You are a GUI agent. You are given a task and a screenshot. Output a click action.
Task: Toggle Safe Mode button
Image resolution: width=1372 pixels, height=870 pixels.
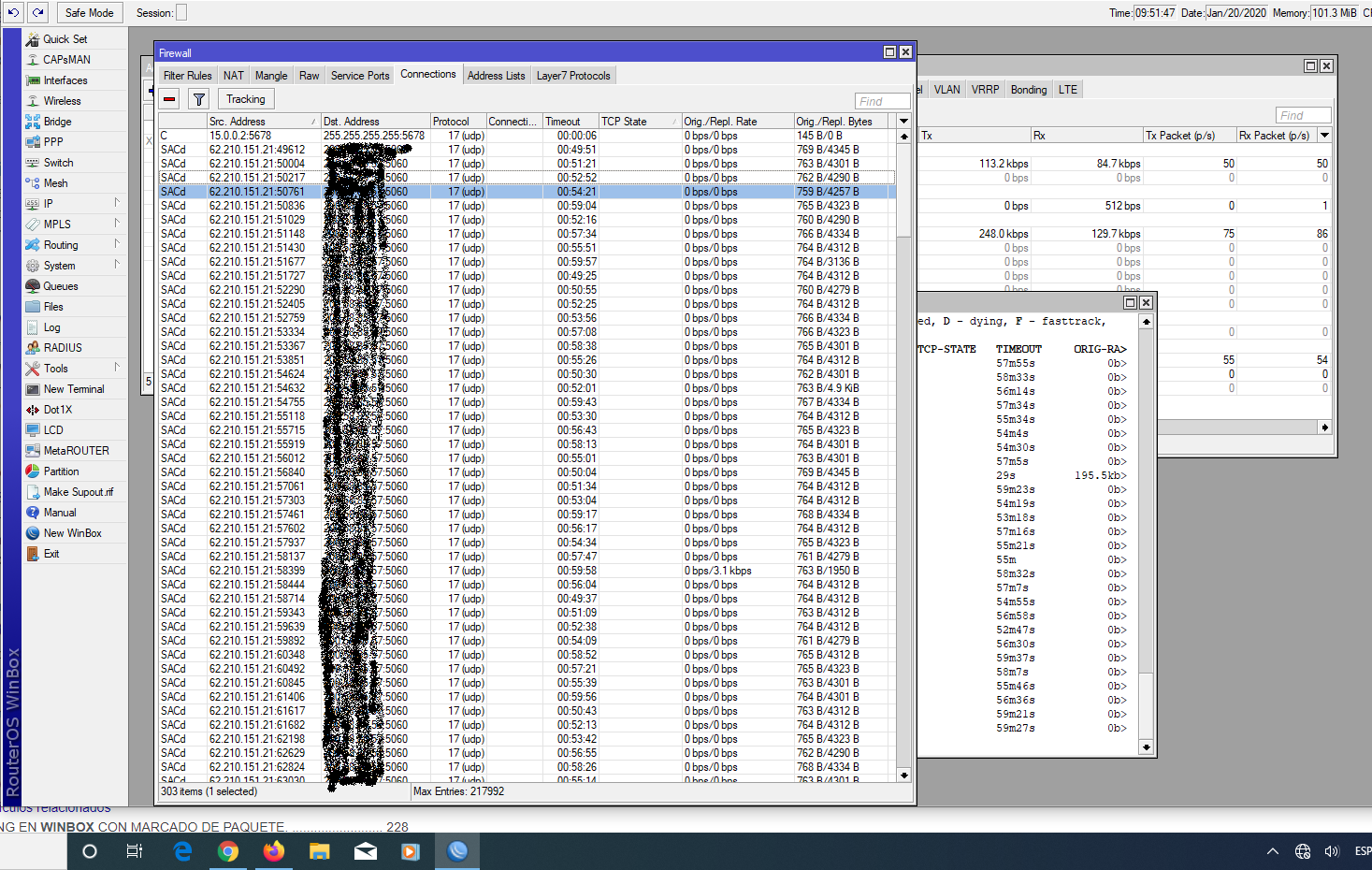[89, 12]
